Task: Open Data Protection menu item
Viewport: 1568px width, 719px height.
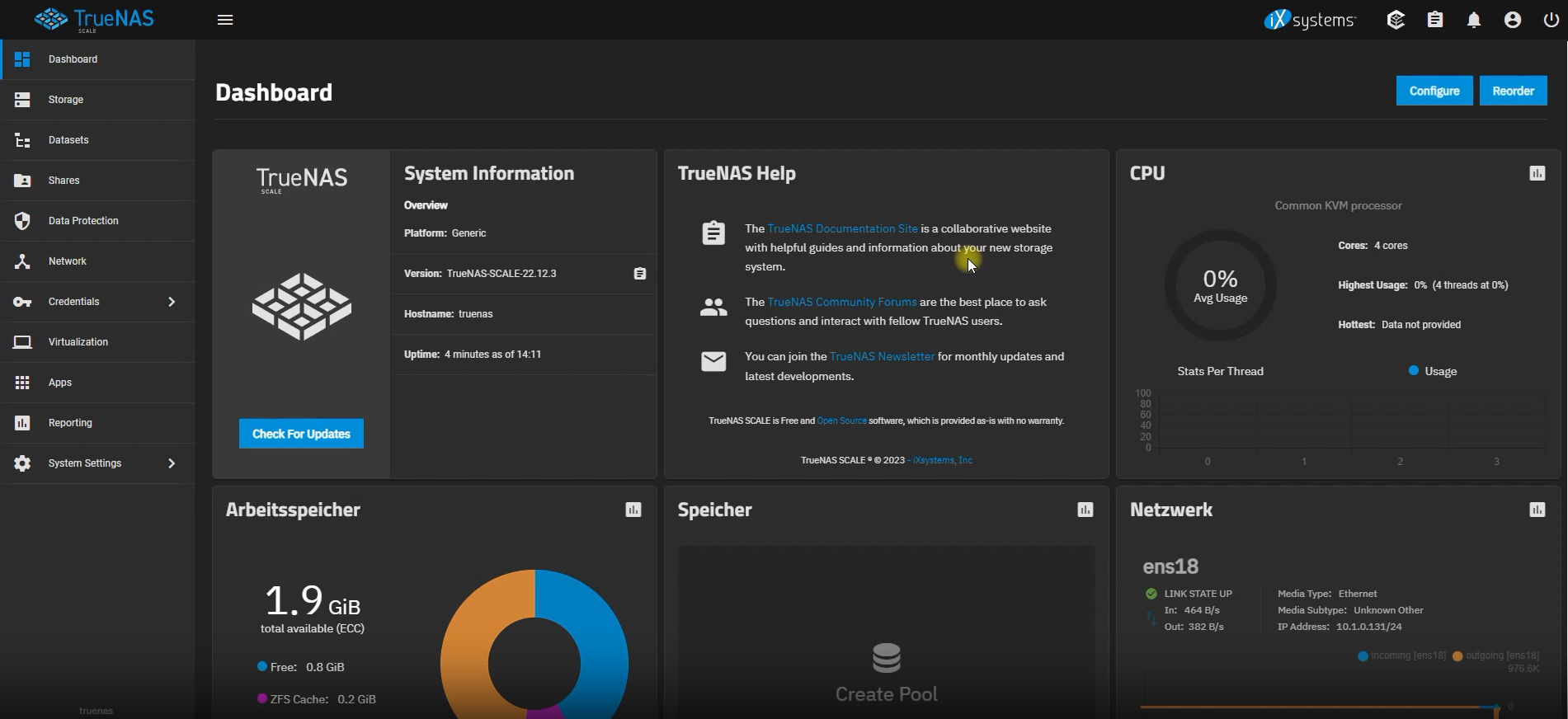Action: tap(97, 221)
